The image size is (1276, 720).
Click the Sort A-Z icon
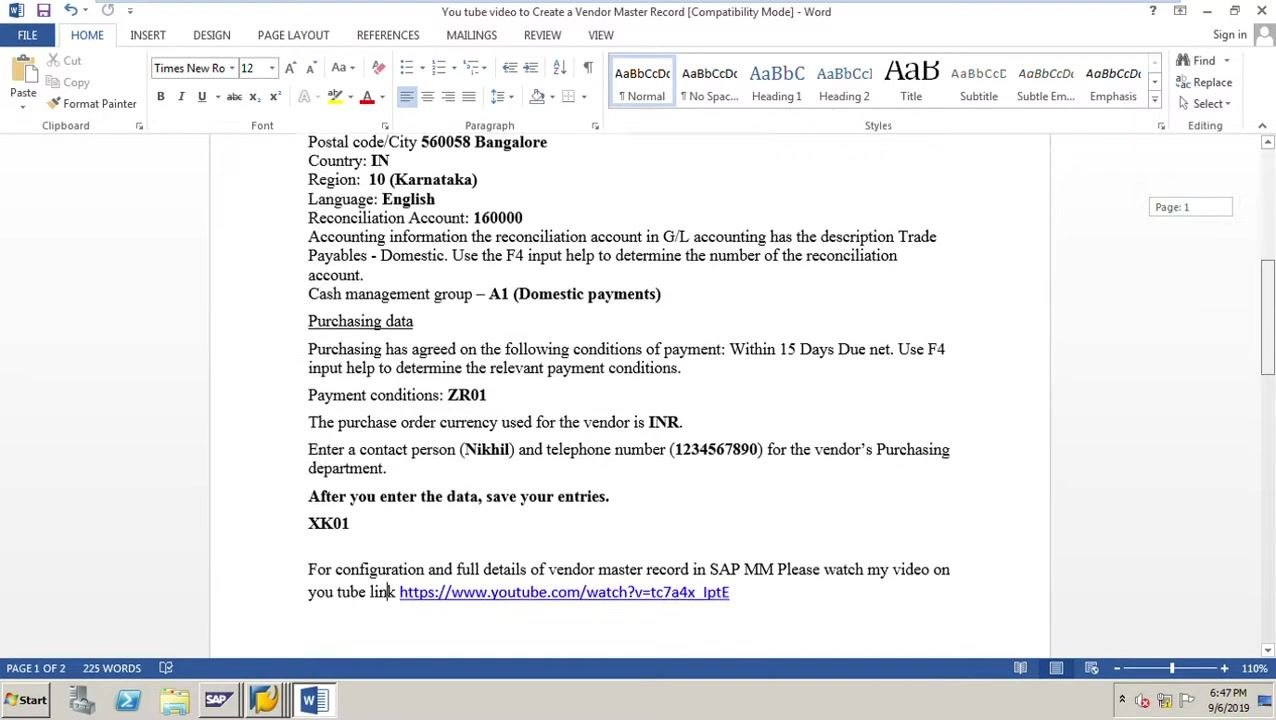(x=560, y=68)
